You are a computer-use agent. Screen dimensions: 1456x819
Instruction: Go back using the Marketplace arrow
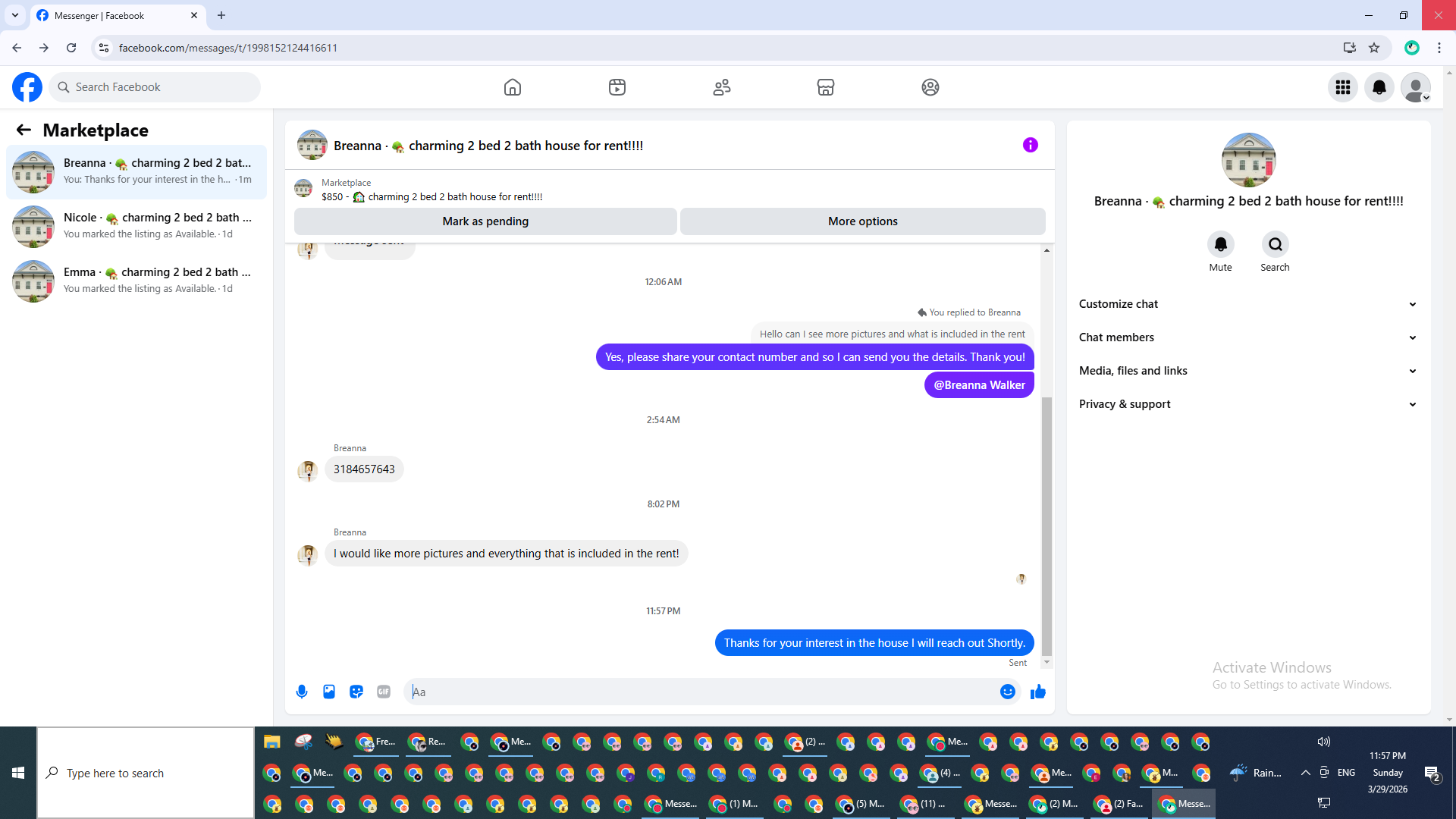(24, 130)
